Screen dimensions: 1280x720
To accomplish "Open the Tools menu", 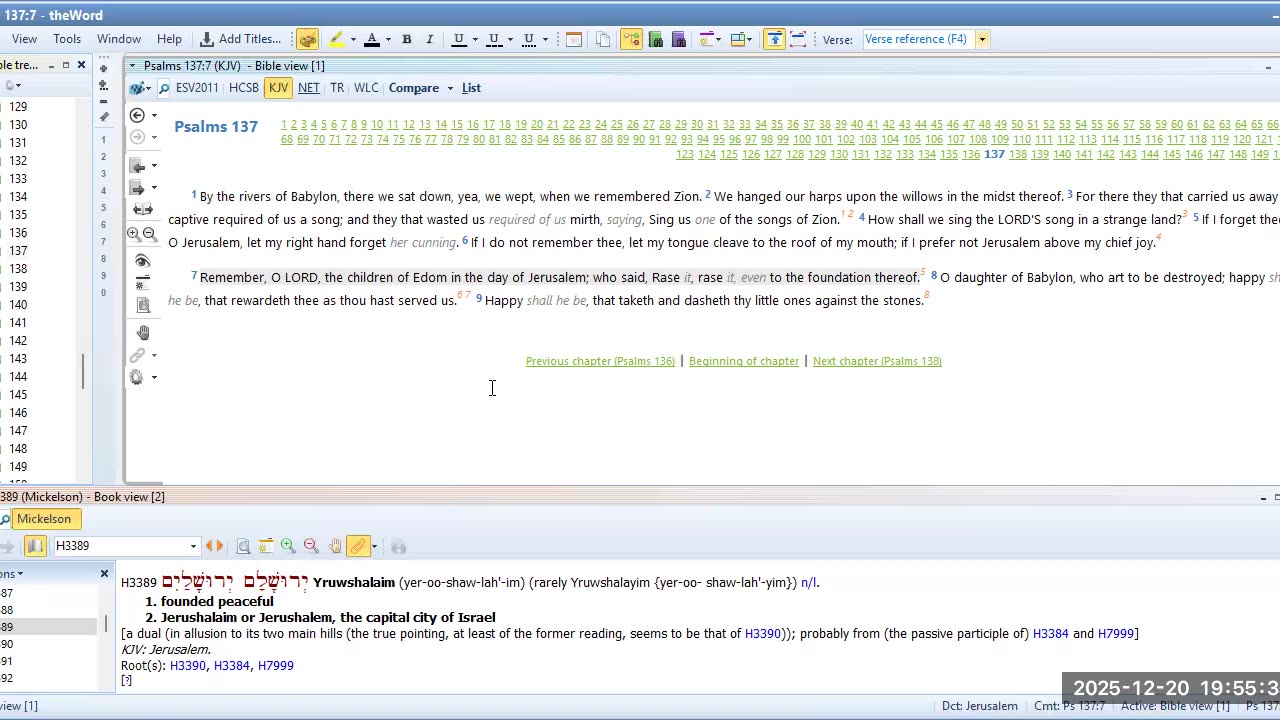I will click(67, 39).
